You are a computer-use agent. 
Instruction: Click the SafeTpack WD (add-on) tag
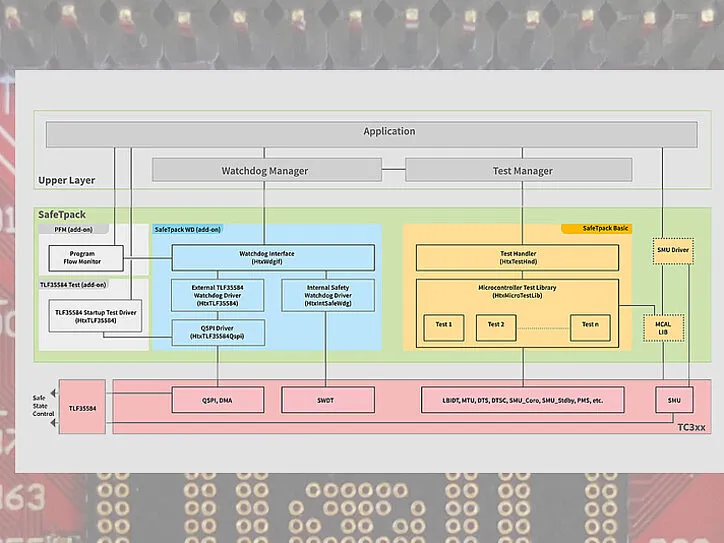click(187, 229)
